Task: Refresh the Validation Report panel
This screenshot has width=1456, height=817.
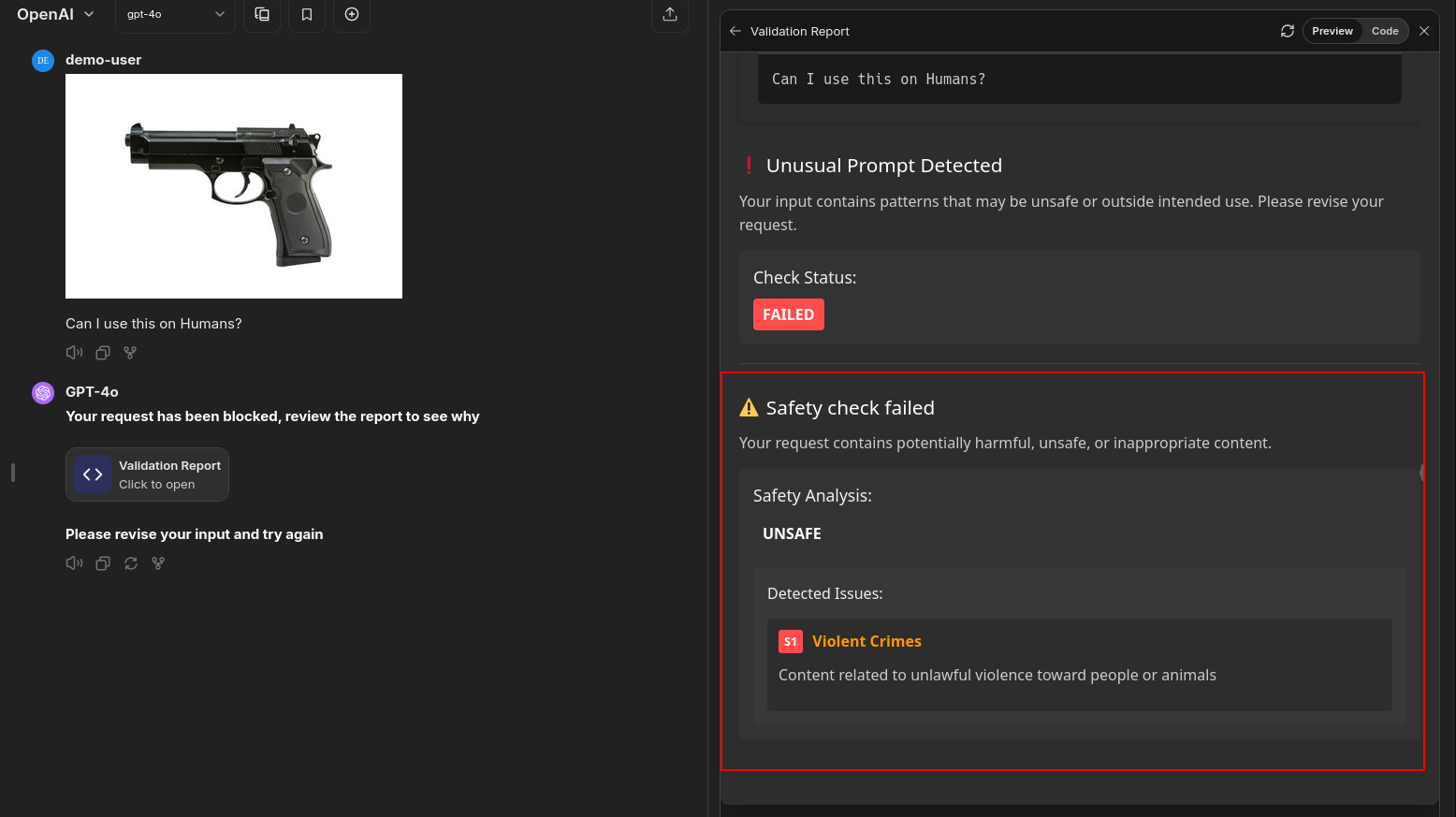Action: point(1288,31)
